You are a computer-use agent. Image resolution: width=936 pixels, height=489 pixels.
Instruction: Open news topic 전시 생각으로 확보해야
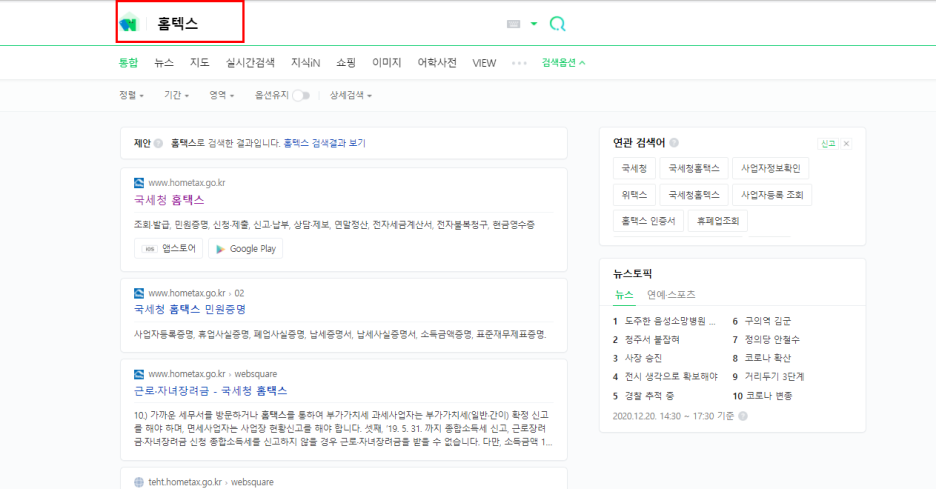pyautogui.click(x=671, y=377)
